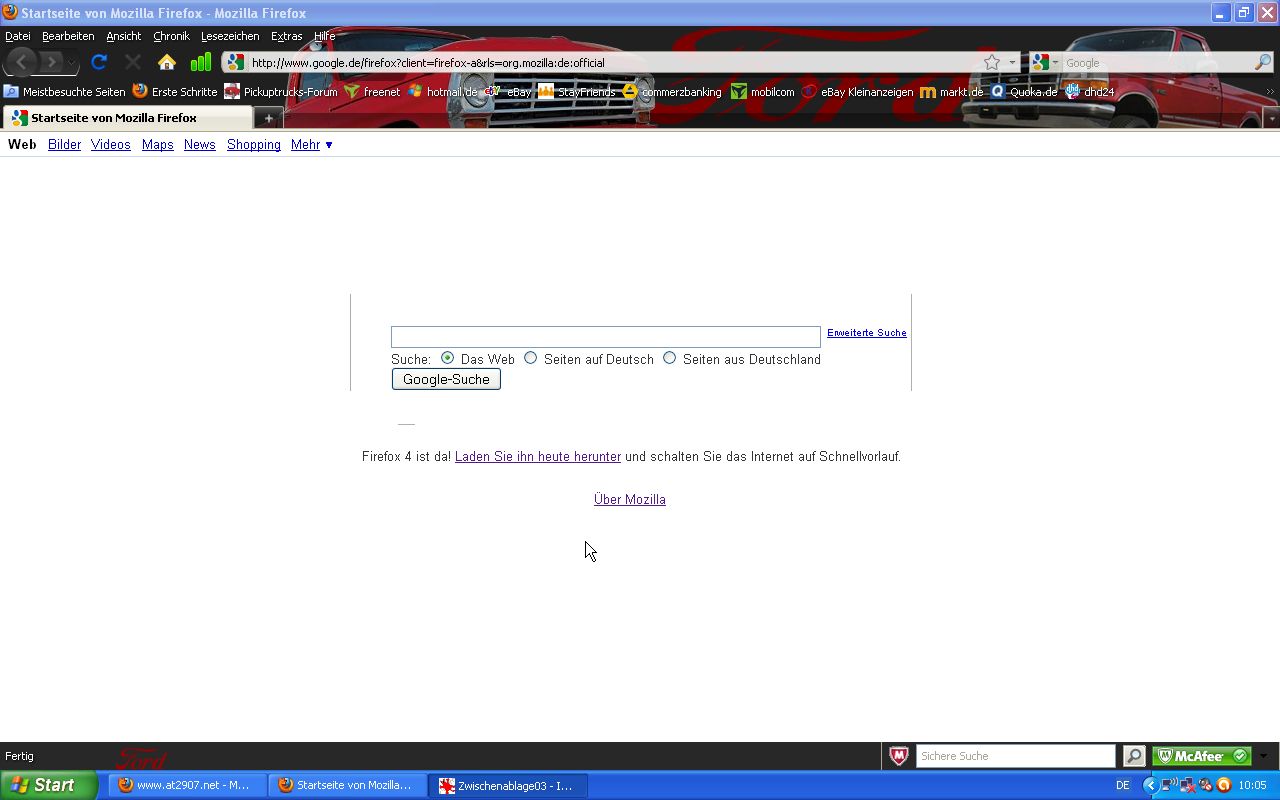1280x800 pixels.
Task: Click the URL address bar field
Action: pos(615,62)
